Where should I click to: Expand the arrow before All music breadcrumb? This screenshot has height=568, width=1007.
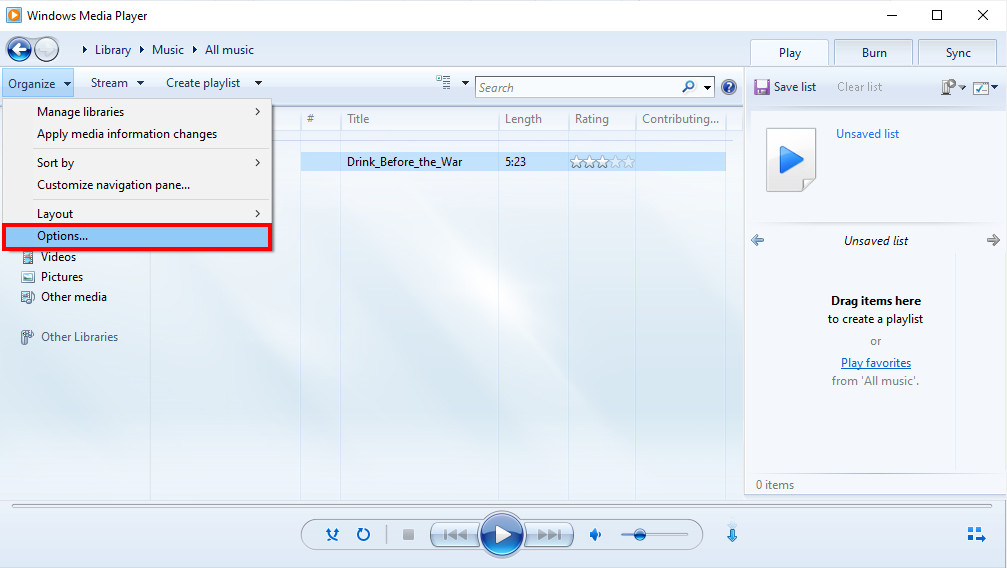coord(195,49)
